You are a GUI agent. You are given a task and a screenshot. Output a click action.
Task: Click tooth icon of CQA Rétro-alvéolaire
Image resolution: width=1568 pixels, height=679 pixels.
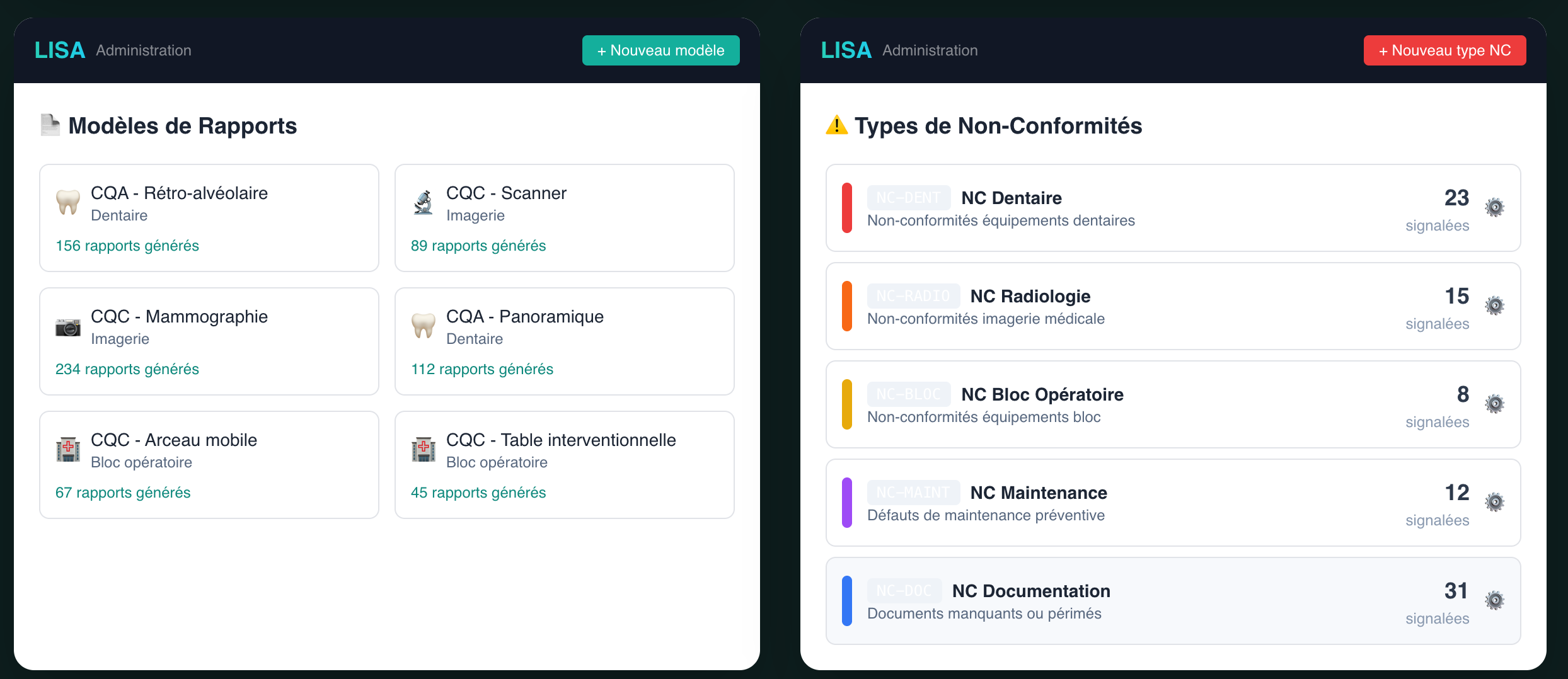pyautogui.click(x=68, y=202)
